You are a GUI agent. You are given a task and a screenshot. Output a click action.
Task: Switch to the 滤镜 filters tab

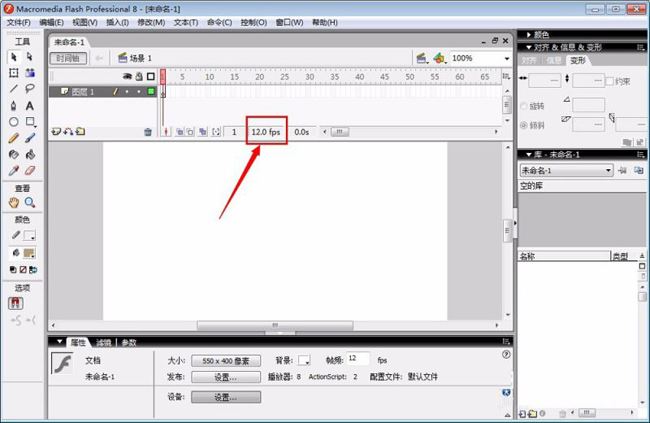point(104,343)
